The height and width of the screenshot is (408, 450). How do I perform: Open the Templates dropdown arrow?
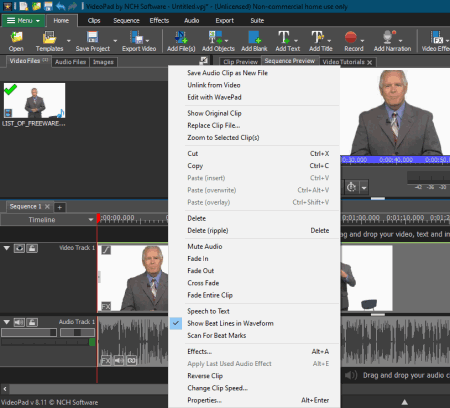click(68, 41)
